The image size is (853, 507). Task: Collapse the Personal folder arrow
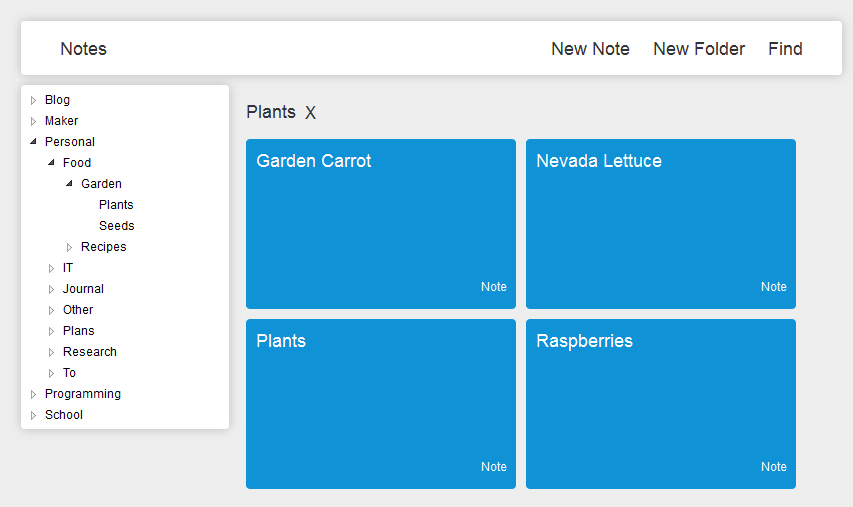(33, 142)
